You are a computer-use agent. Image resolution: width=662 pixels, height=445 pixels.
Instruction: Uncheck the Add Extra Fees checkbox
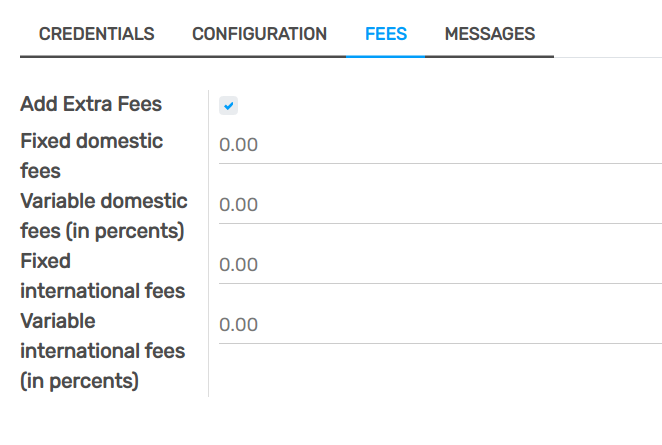(x=229, y=105)
